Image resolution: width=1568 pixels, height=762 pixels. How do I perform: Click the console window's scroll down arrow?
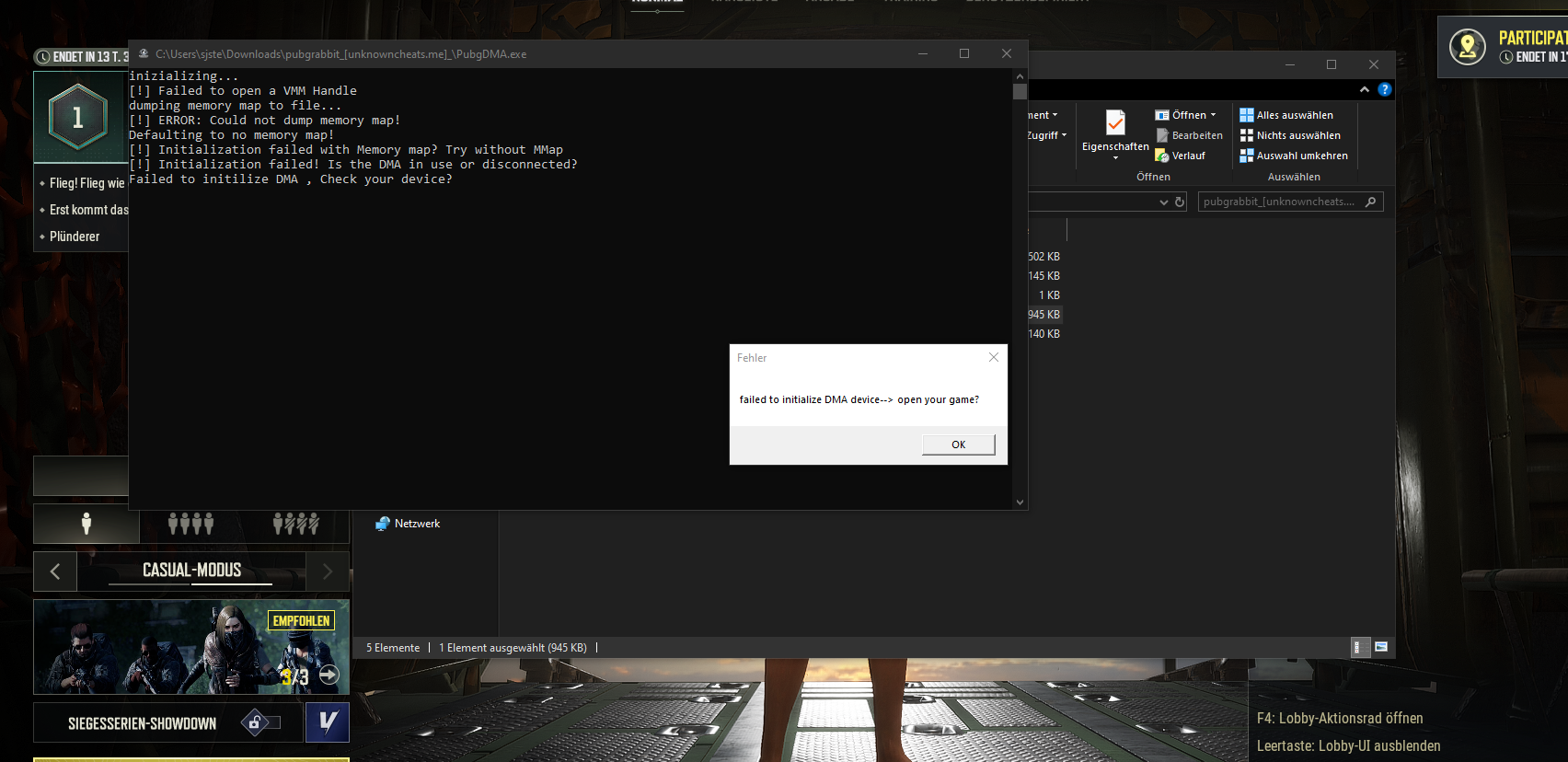[1020, 502]
